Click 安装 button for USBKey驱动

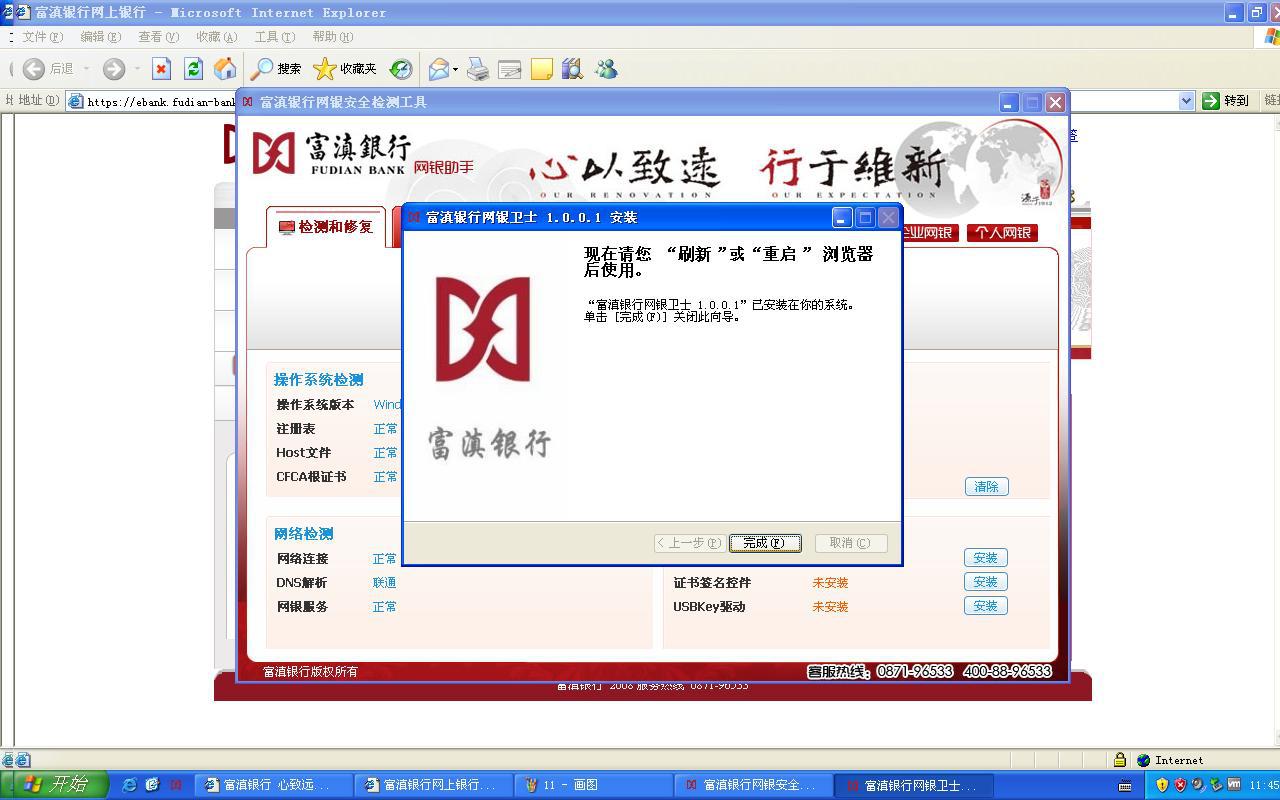[x=985, y=606]
